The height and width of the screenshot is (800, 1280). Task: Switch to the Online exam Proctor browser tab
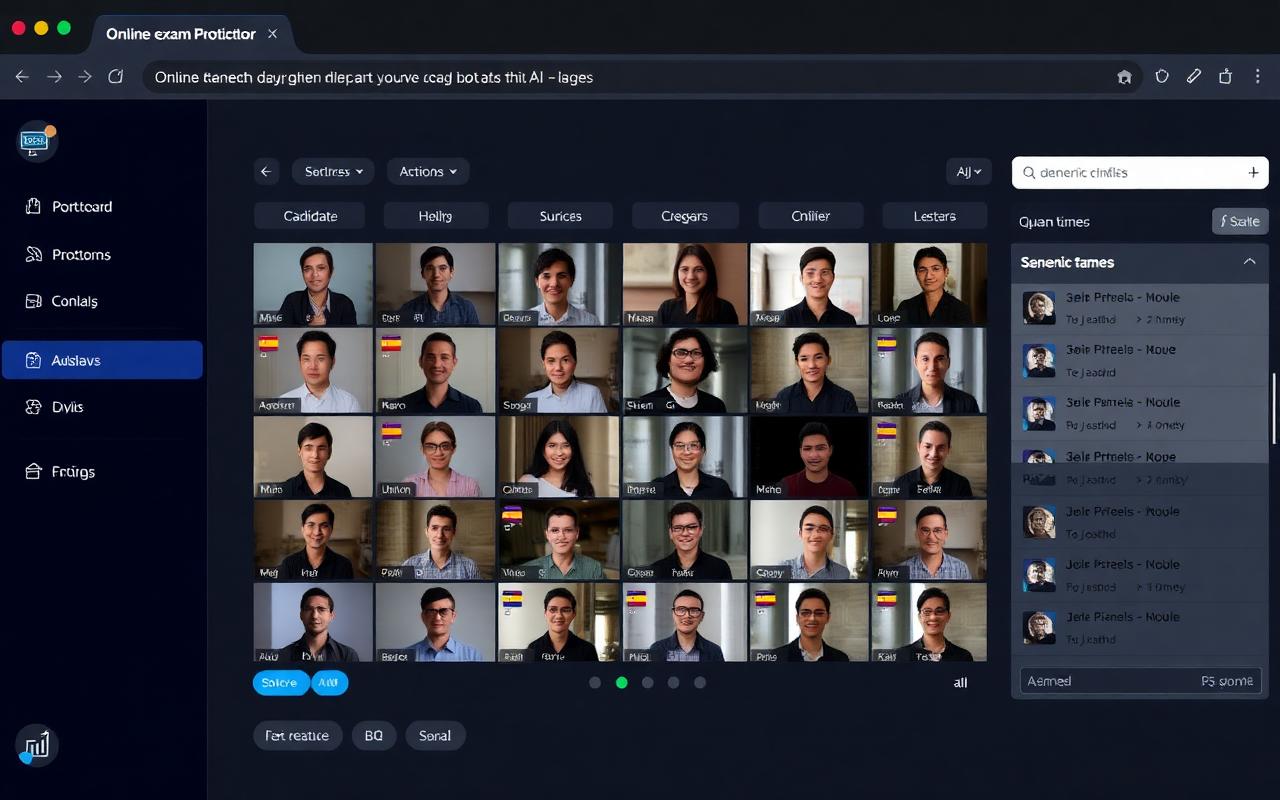coord(180,33)
